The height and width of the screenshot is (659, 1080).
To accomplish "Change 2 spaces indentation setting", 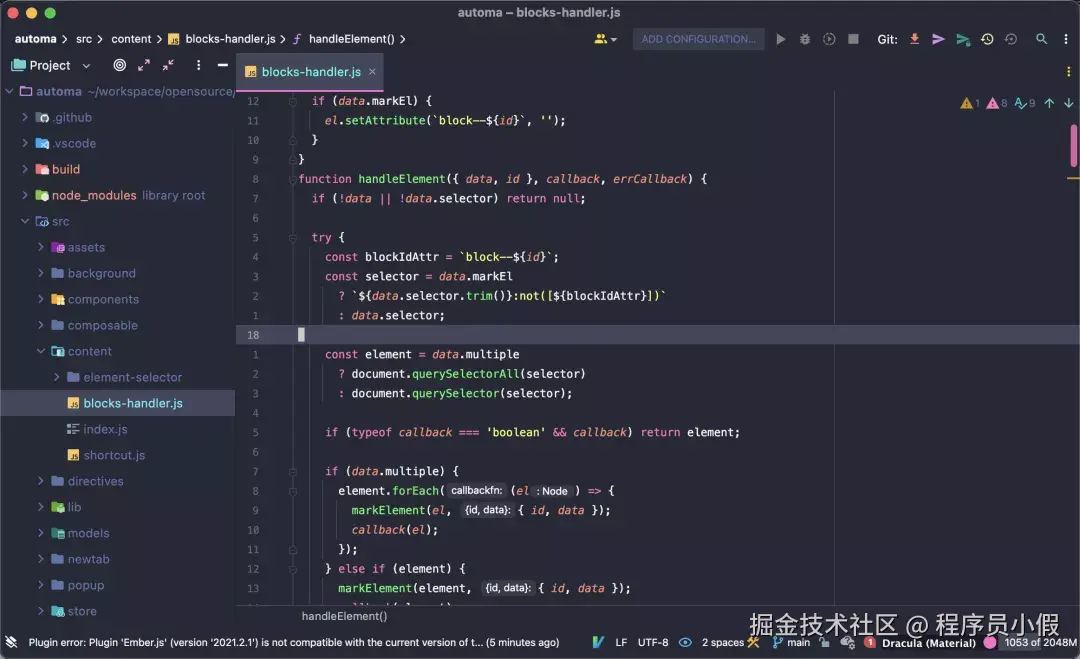I will click(x=723, y=642).
